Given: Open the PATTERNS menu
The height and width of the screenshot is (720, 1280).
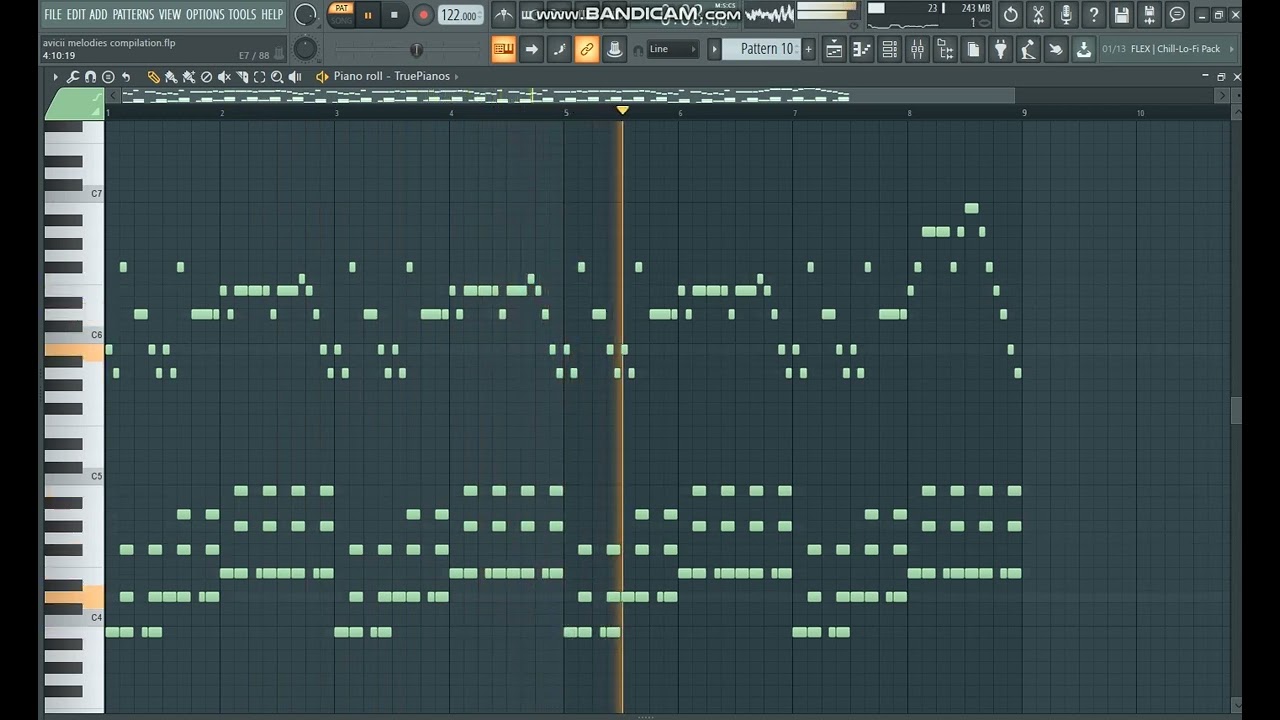Looking at the screenshot, I should pyautogui.click(x=133, y=14).
